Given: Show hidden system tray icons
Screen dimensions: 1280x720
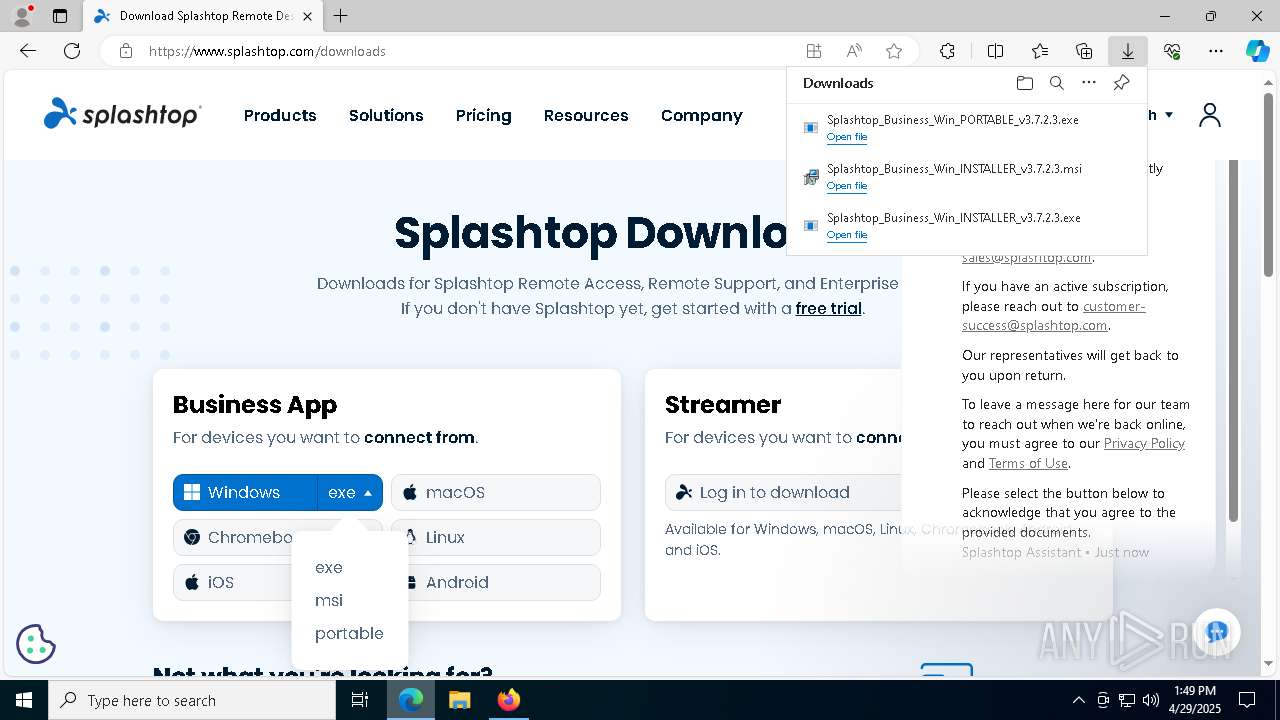Looking at the screenshot, I should pos(1078,700).
